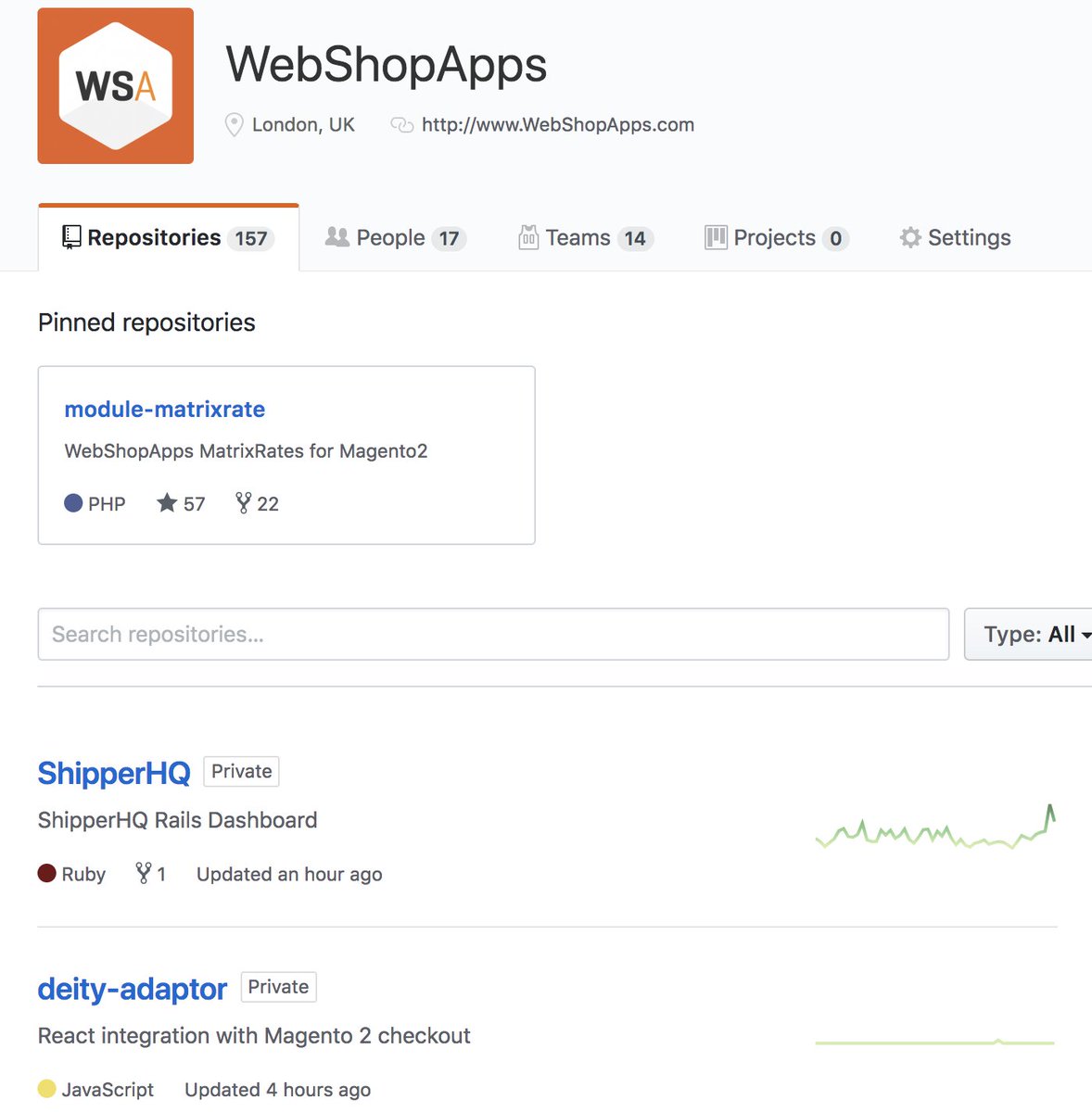The image size is (1092, 1112).
Task: Click the 157 repositories count badge
Action: click(251, 239)
